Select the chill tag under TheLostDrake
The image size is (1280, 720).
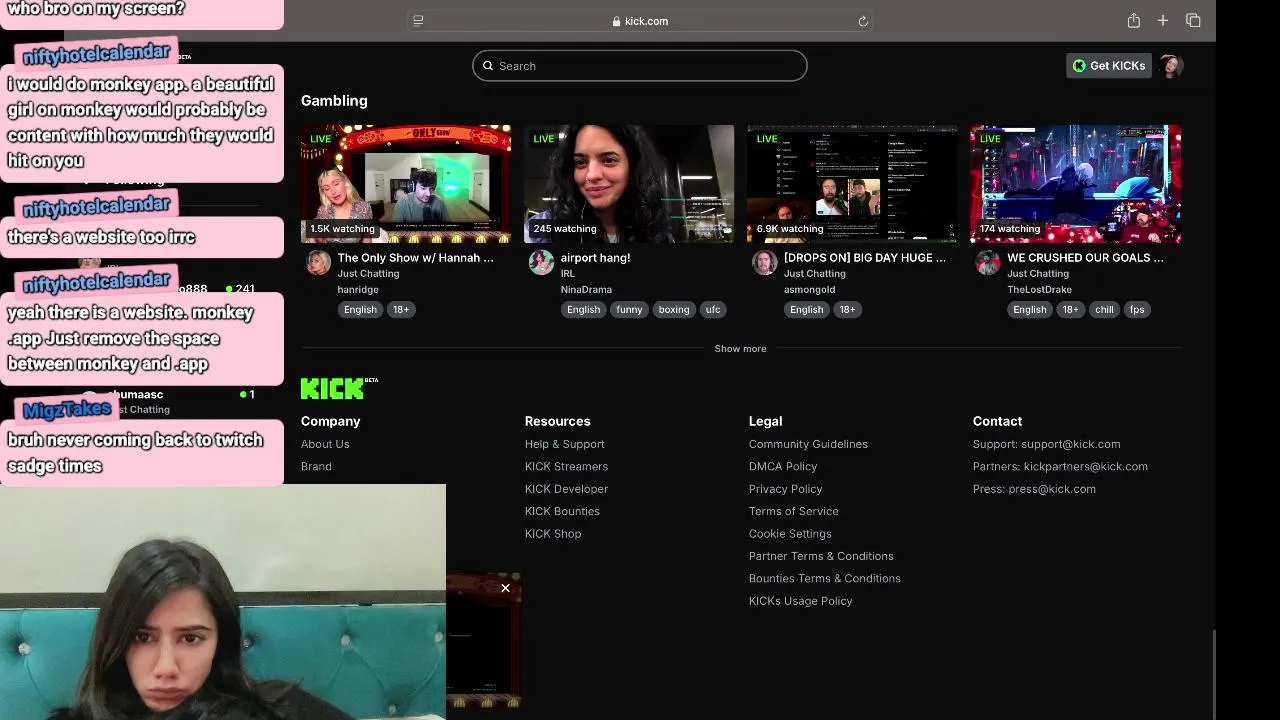coord(1104,310)
